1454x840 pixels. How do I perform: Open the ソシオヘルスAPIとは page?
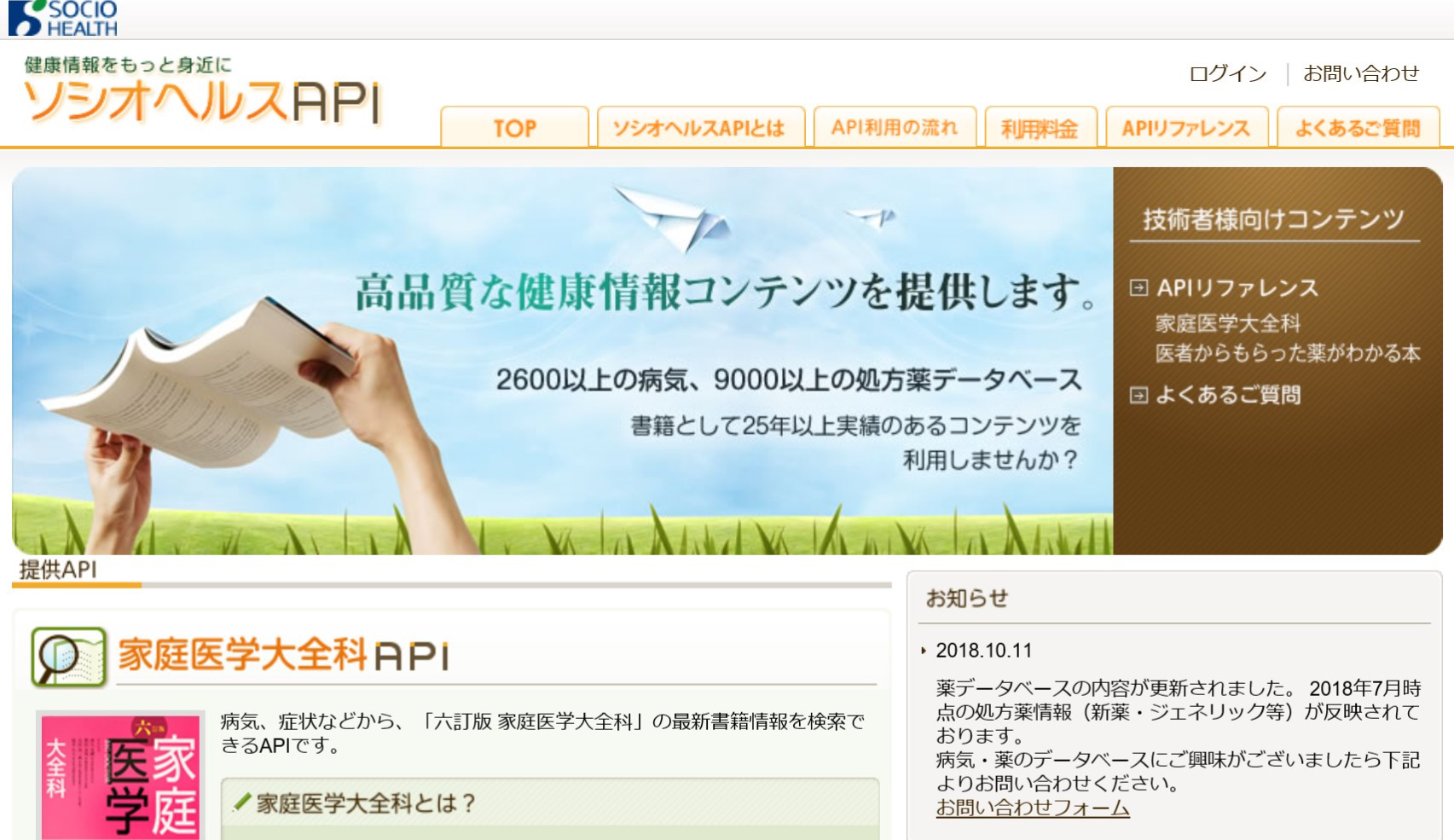tap(700, 126)
